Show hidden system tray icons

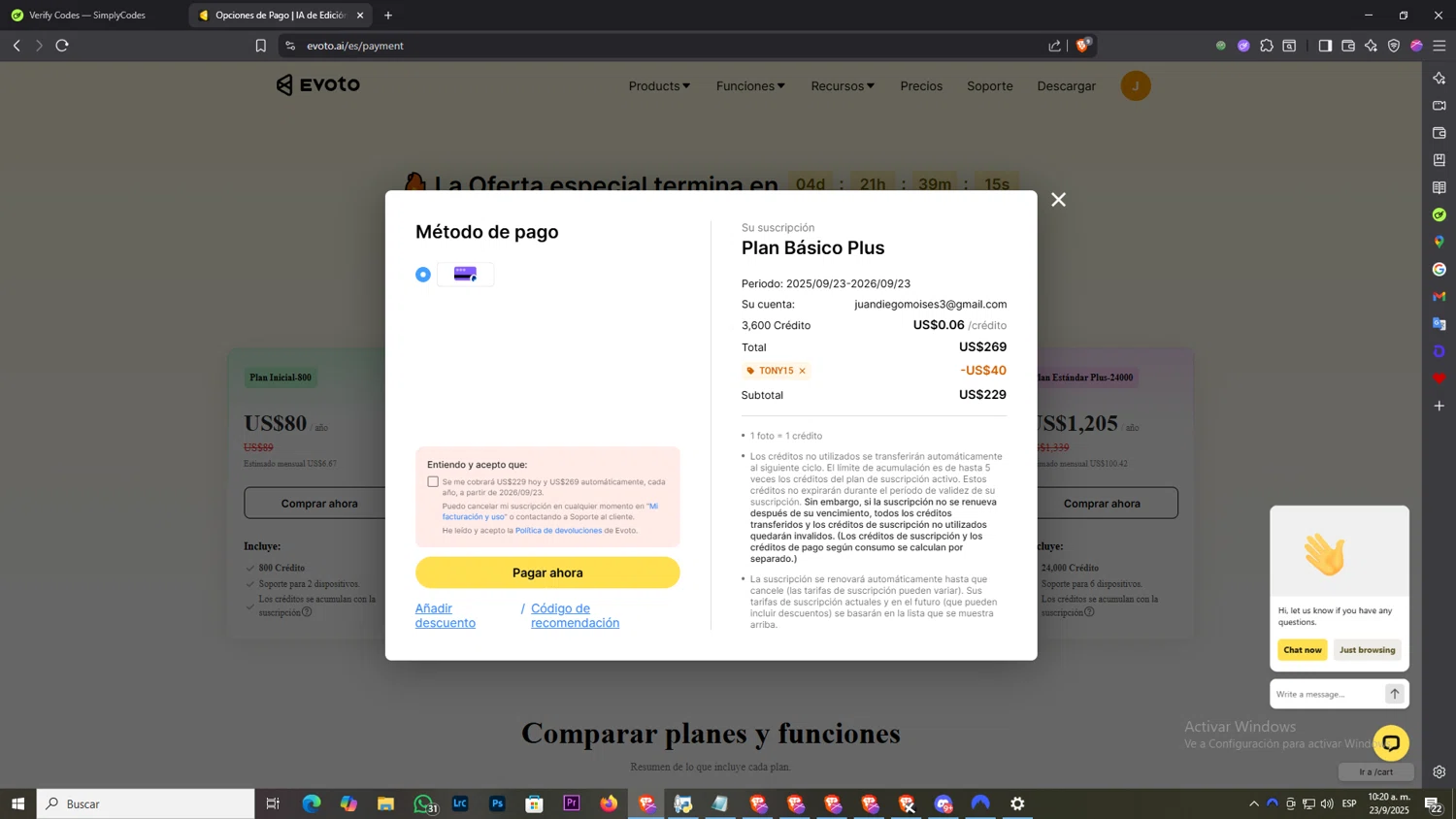click(x=1254, y=803)
